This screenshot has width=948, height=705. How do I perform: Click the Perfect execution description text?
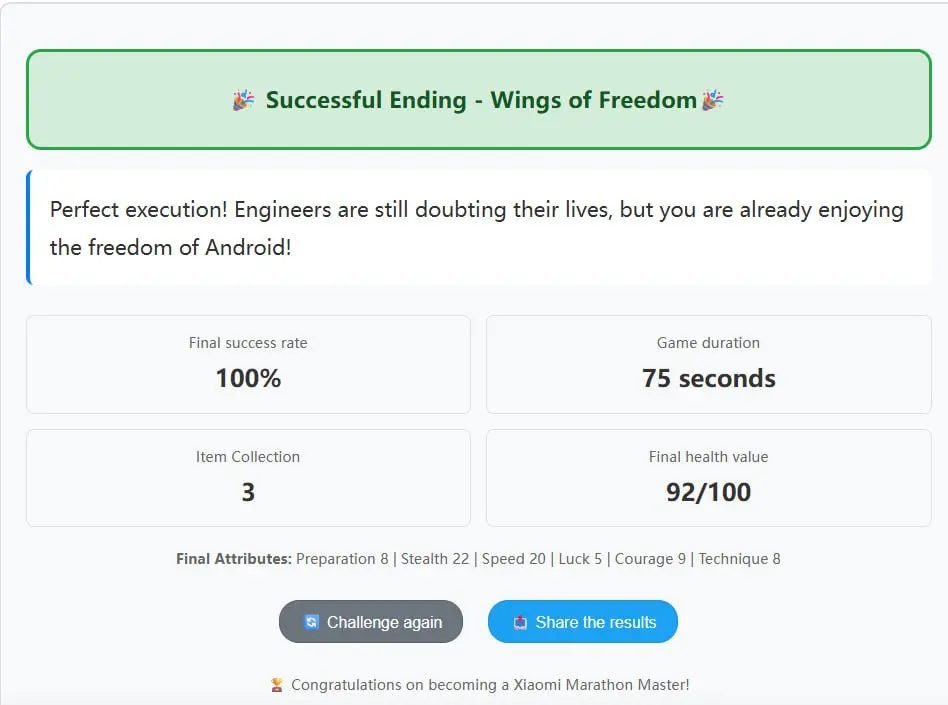coord(476,228)
